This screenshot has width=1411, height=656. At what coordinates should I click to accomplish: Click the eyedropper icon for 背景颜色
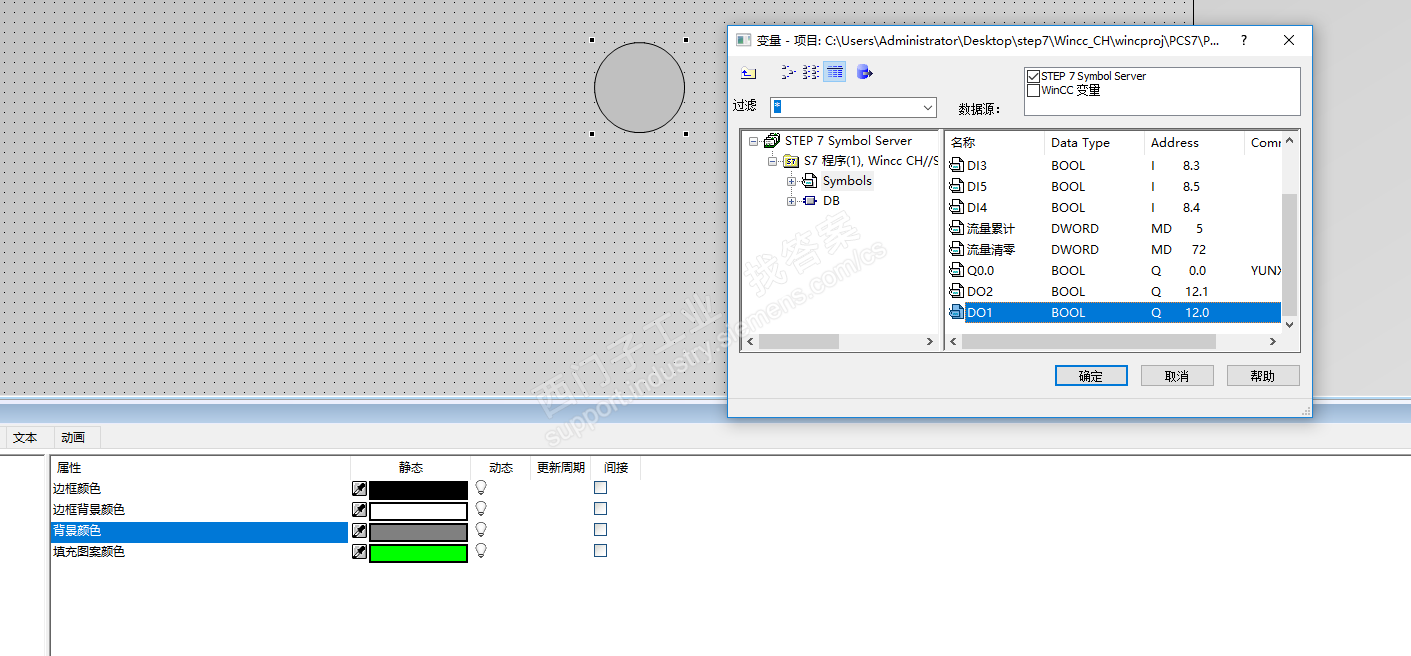click(x=360, y=531)
